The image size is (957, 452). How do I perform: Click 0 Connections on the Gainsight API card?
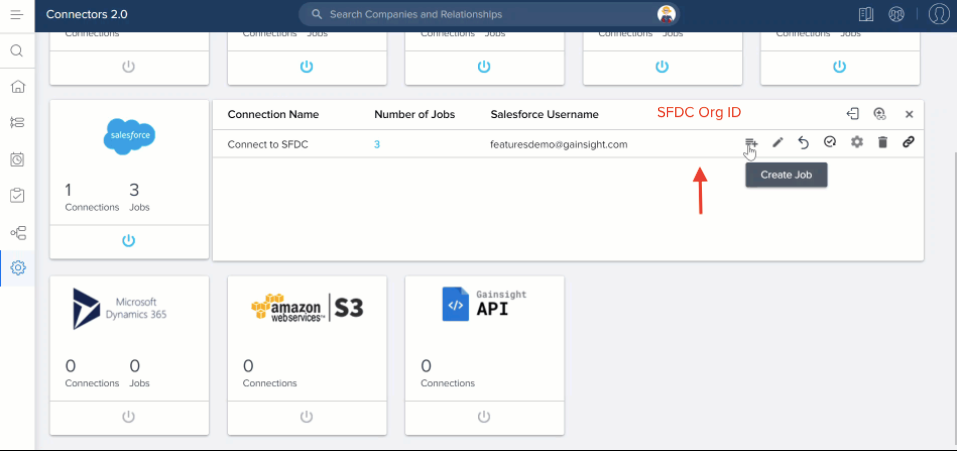click(x=447, y=373)
